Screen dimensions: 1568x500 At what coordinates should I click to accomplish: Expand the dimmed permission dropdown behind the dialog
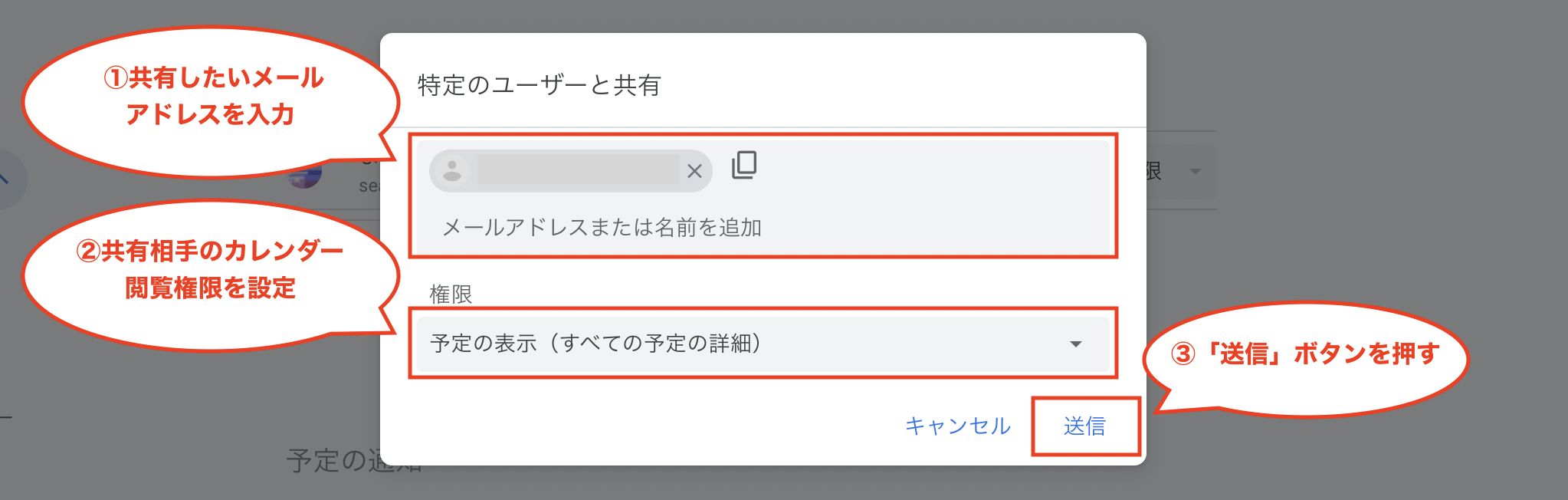(x=1196, y=172)
